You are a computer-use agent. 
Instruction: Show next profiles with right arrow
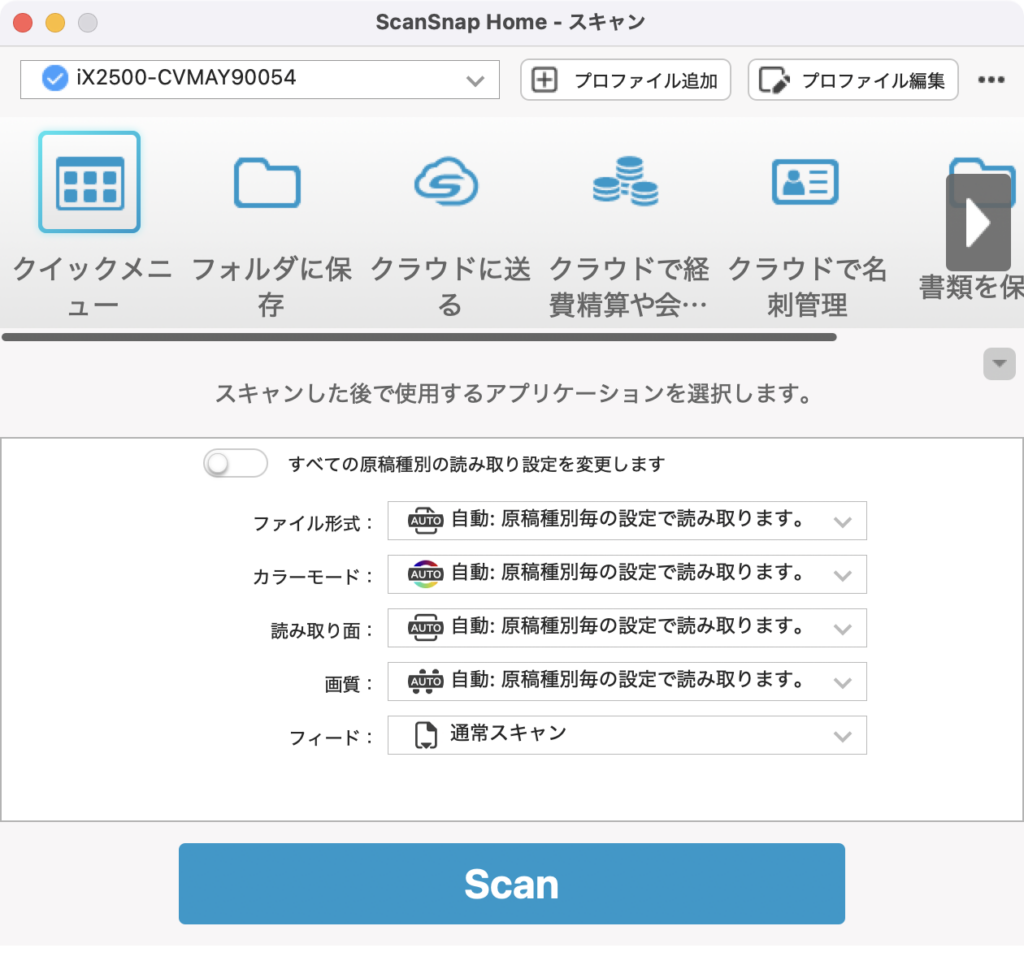click(978, 223)
